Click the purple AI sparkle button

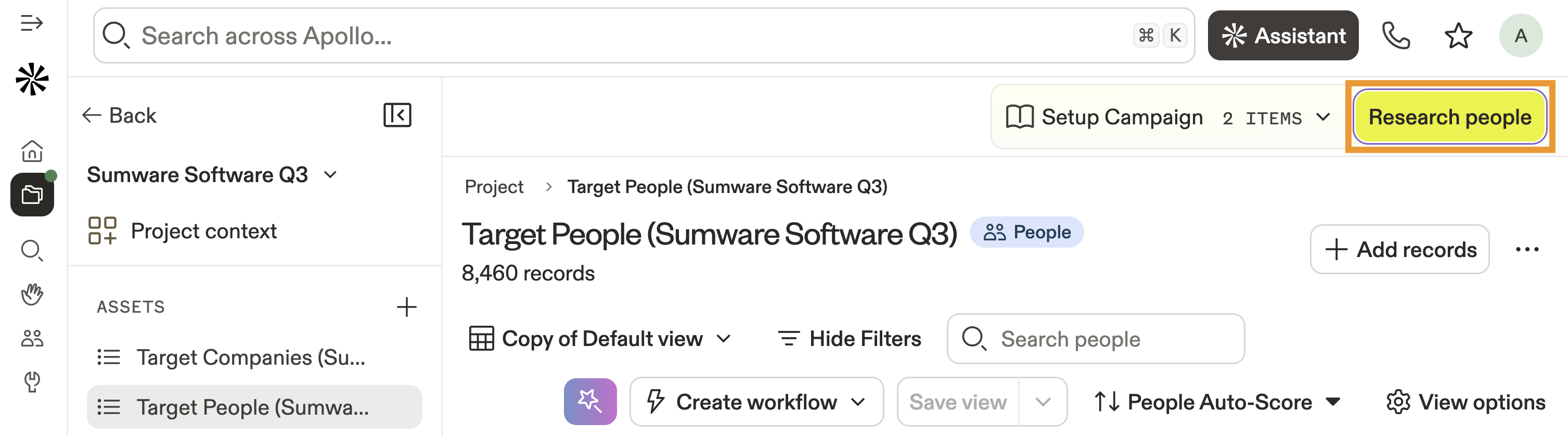coord(589,402)
